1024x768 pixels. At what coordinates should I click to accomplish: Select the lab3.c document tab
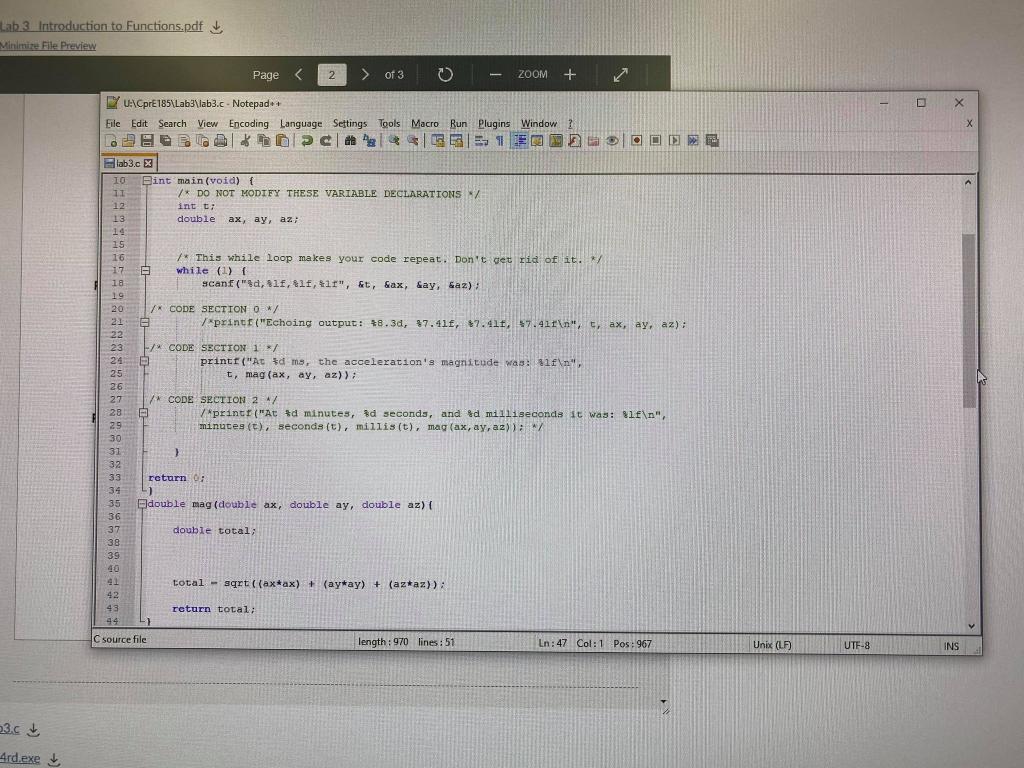(x=130, y=162)
